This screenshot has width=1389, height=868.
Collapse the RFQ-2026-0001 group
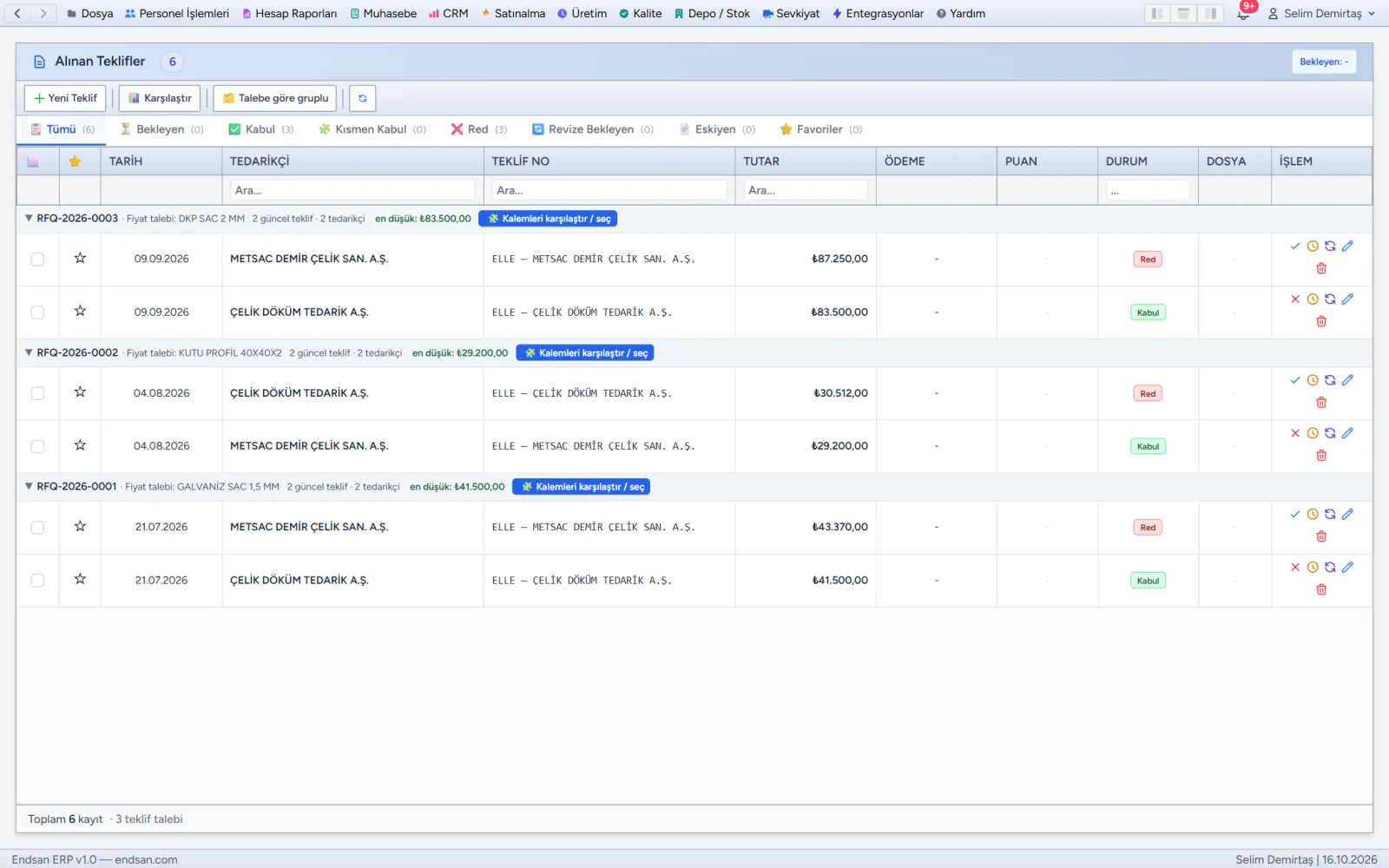click(29, 486)
